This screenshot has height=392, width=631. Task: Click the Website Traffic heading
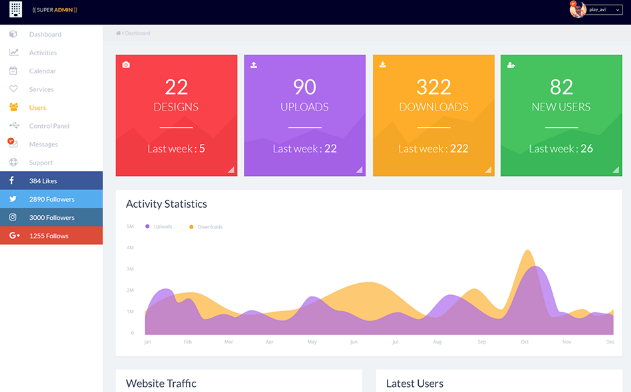161,383
